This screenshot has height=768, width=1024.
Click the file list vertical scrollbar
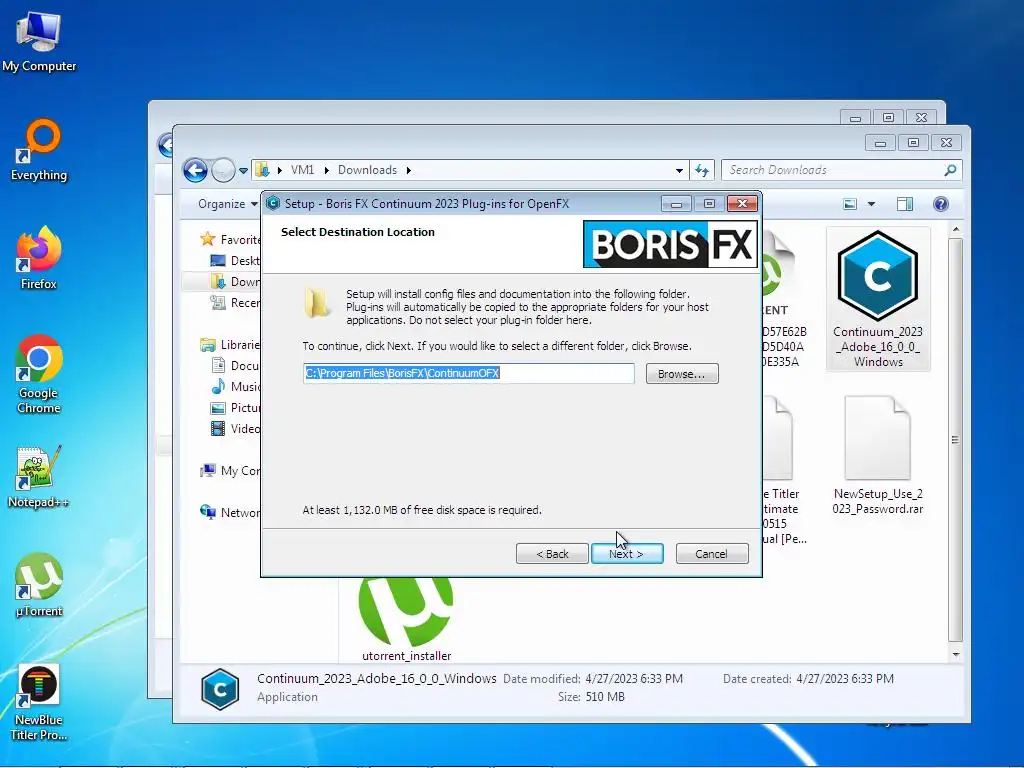pos(955,440)
